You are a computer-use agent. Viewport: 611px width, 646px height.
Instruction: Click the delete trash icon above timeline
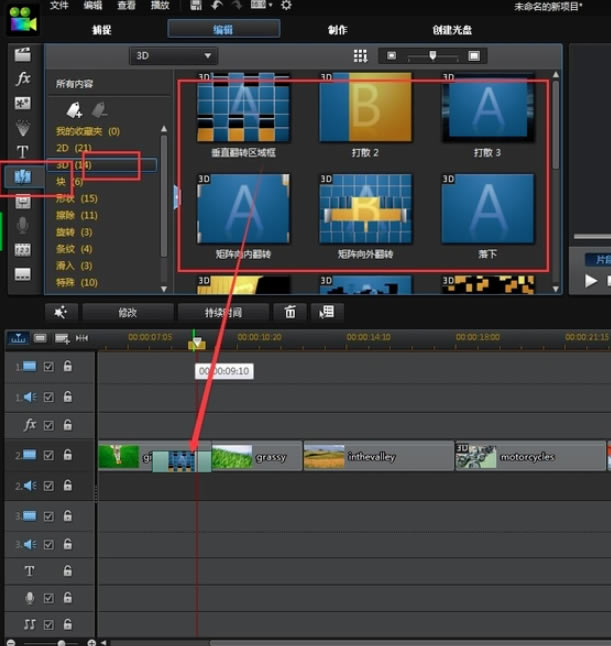coord(290,312)
